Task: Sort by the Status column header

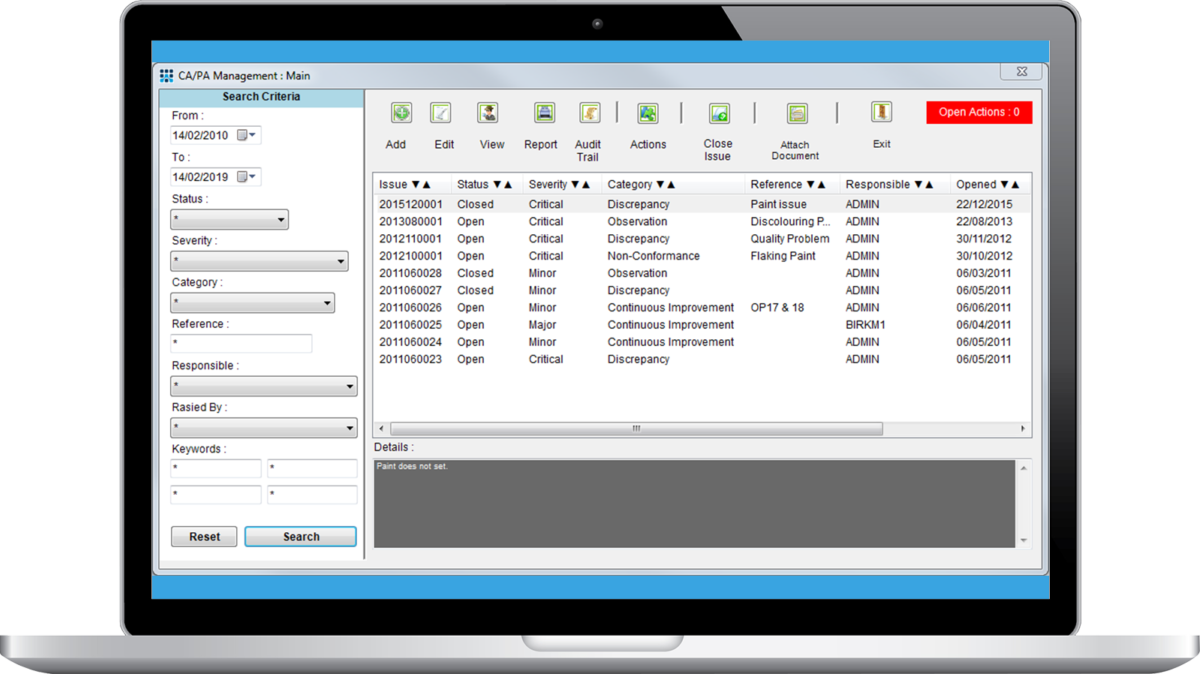Action: (485, 185)
